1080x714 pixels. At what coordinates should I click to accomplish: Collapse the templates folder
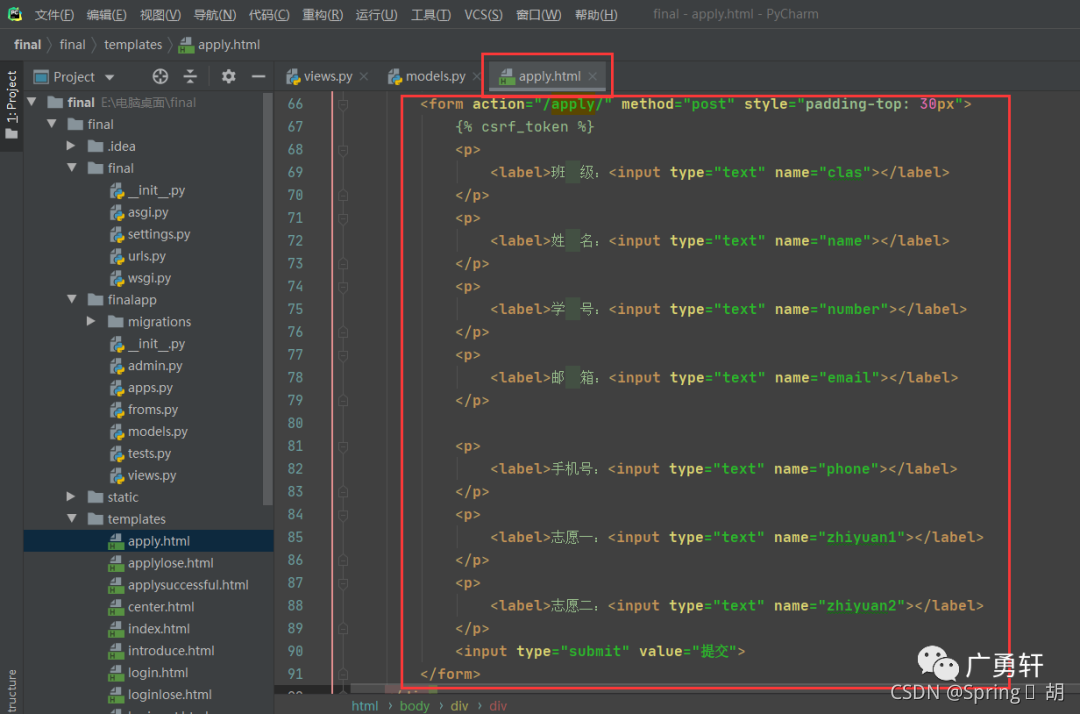point(71,519)
